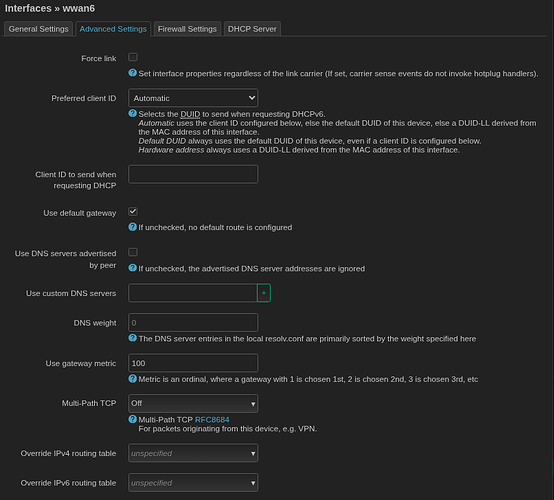Click help icon next to Multi-Path TCP description
This screenshot has height=500, width=554.
[x=132, y=419]
